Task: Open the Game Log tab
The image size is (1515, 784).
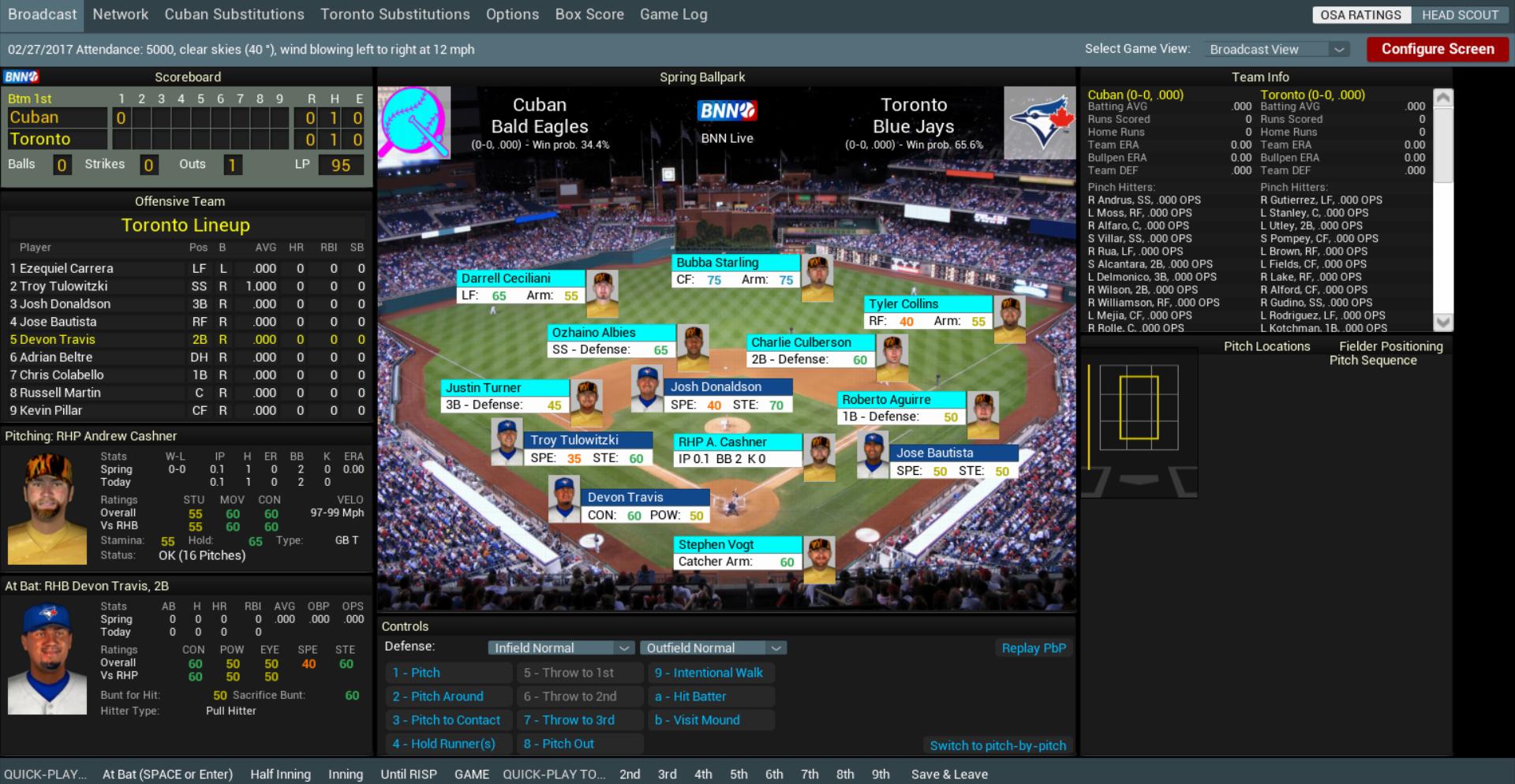Action: 674,14
